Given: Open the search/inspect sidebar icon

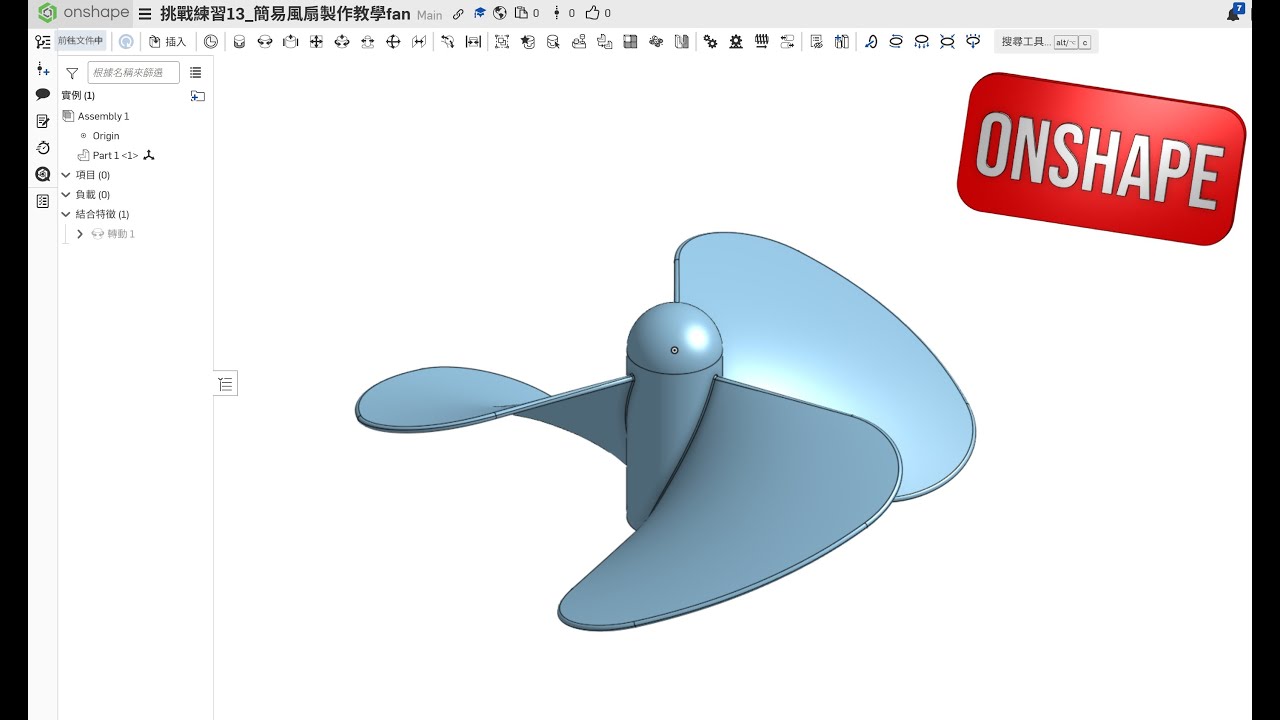Looking at the screenshot, I should pyautogui.click(x=42, y=174).
